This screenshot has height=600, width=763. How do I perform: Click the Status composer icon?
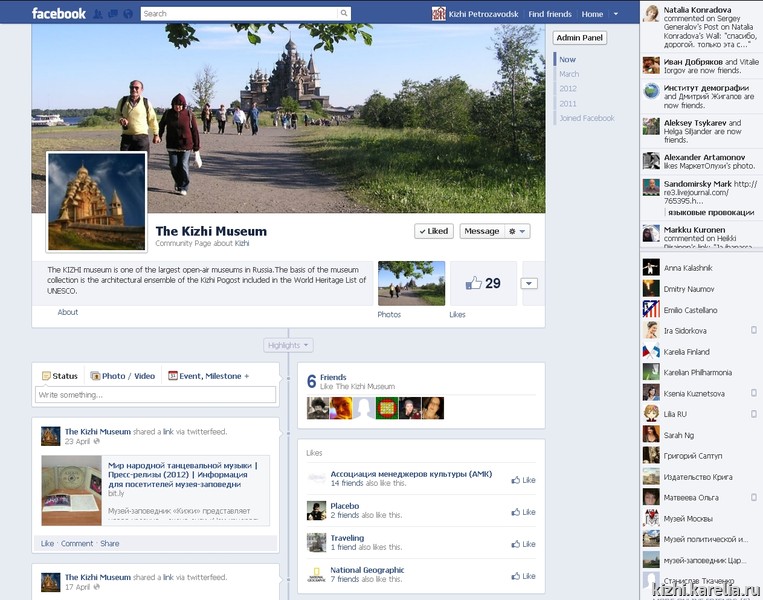click(x=46, y=376)
